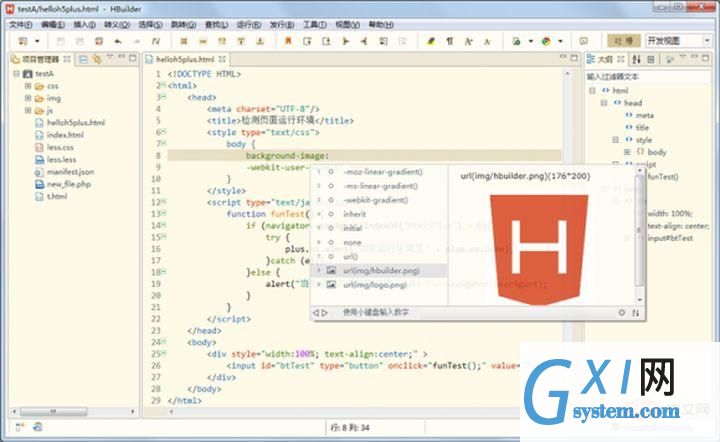Image resolution: width=720 pixels, height=442 pixels.
Task: Close the helloh5plus.html editor tab
Action: click(222, 59)
